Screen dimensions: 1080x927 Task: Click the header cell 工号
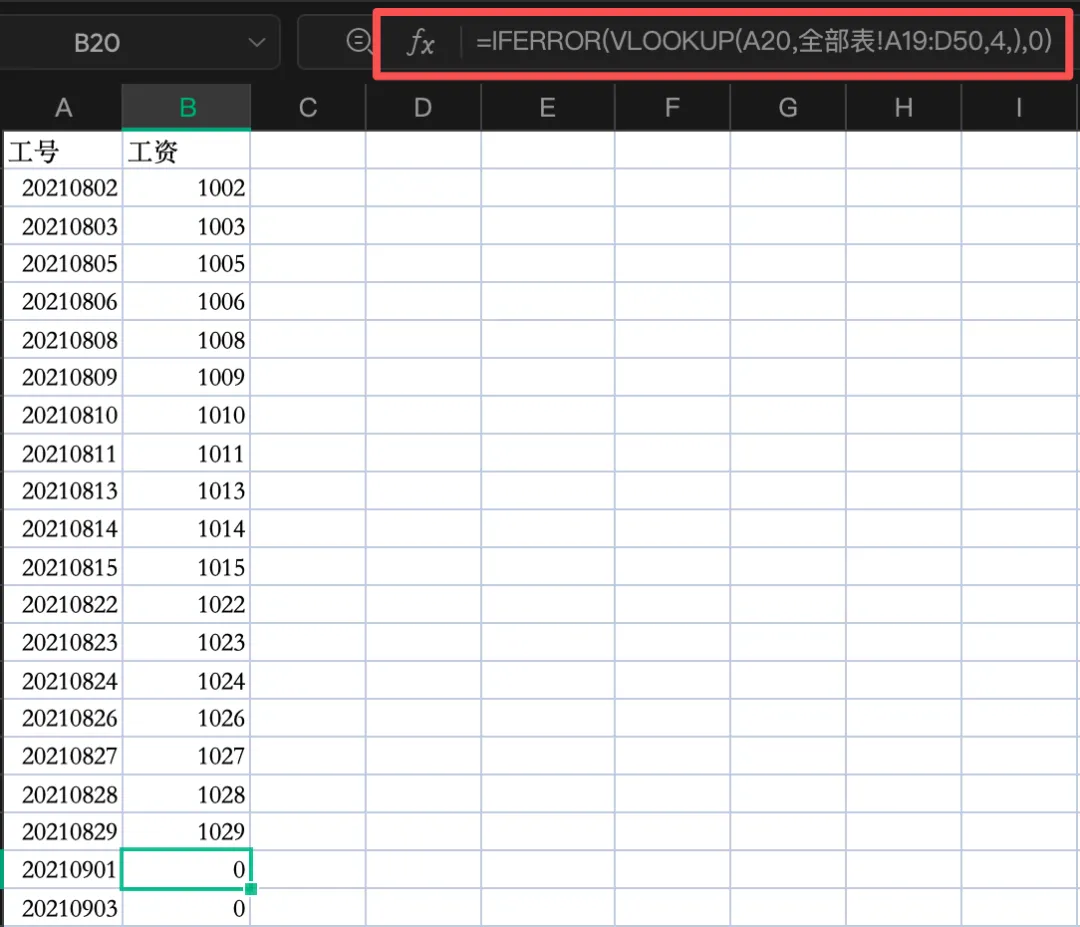[x=63, y=150]
